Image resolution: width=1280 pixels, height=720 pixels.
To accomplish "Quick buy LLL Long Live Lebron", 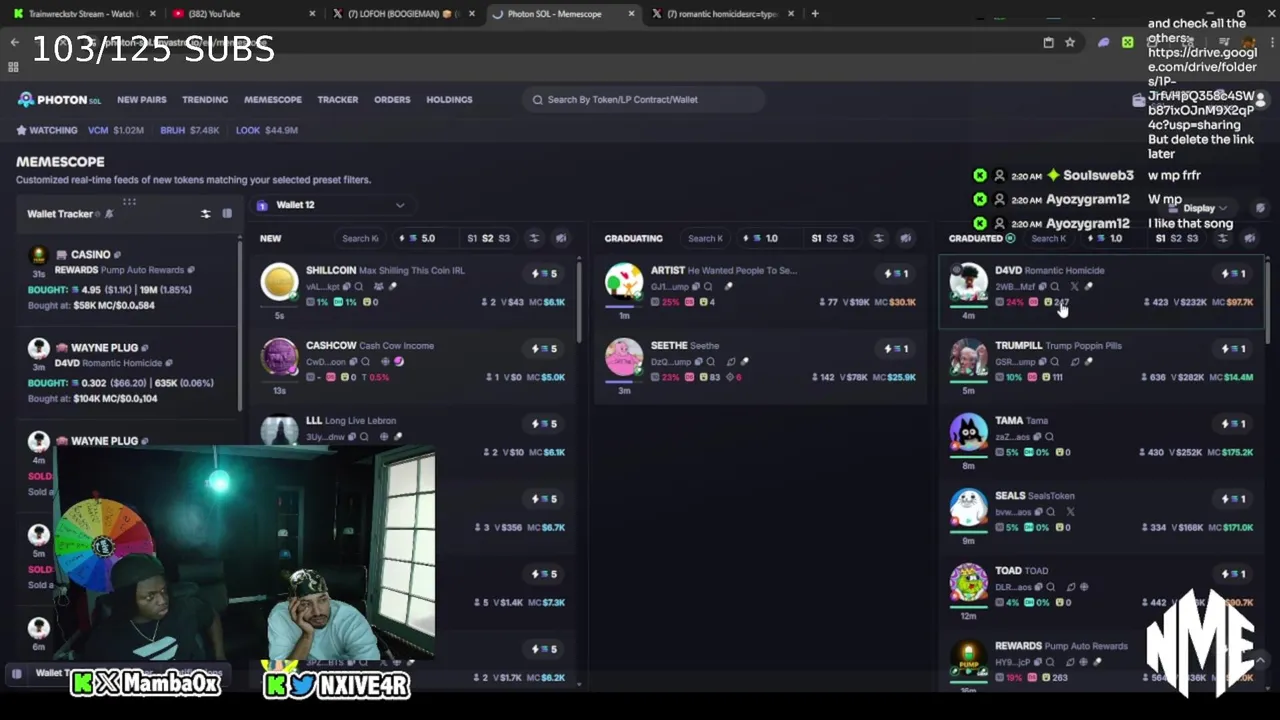I will [x=545, y=424].
